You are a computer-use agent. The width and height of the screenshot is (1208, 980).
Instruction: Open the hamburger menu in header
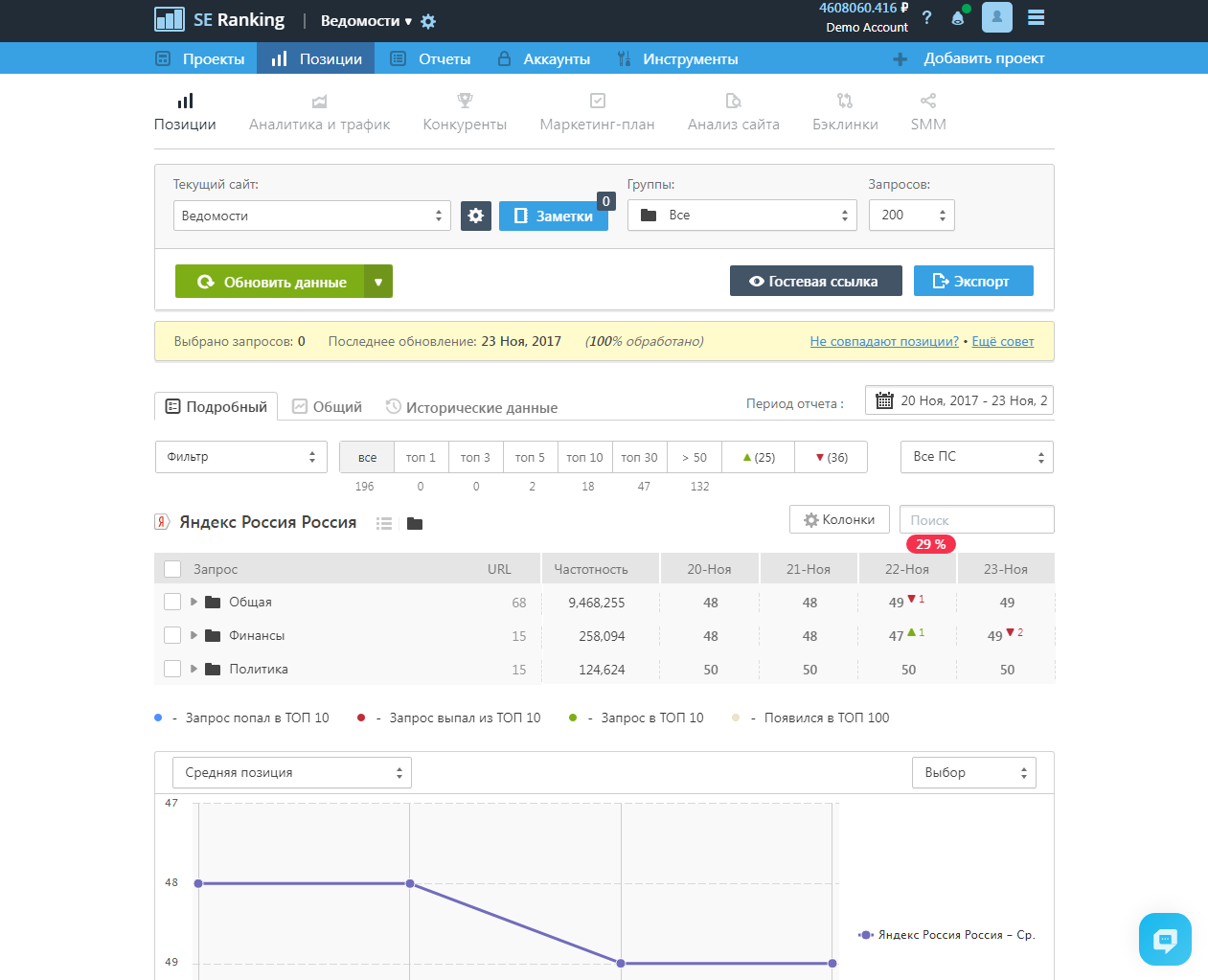[x=1036, y=17]
